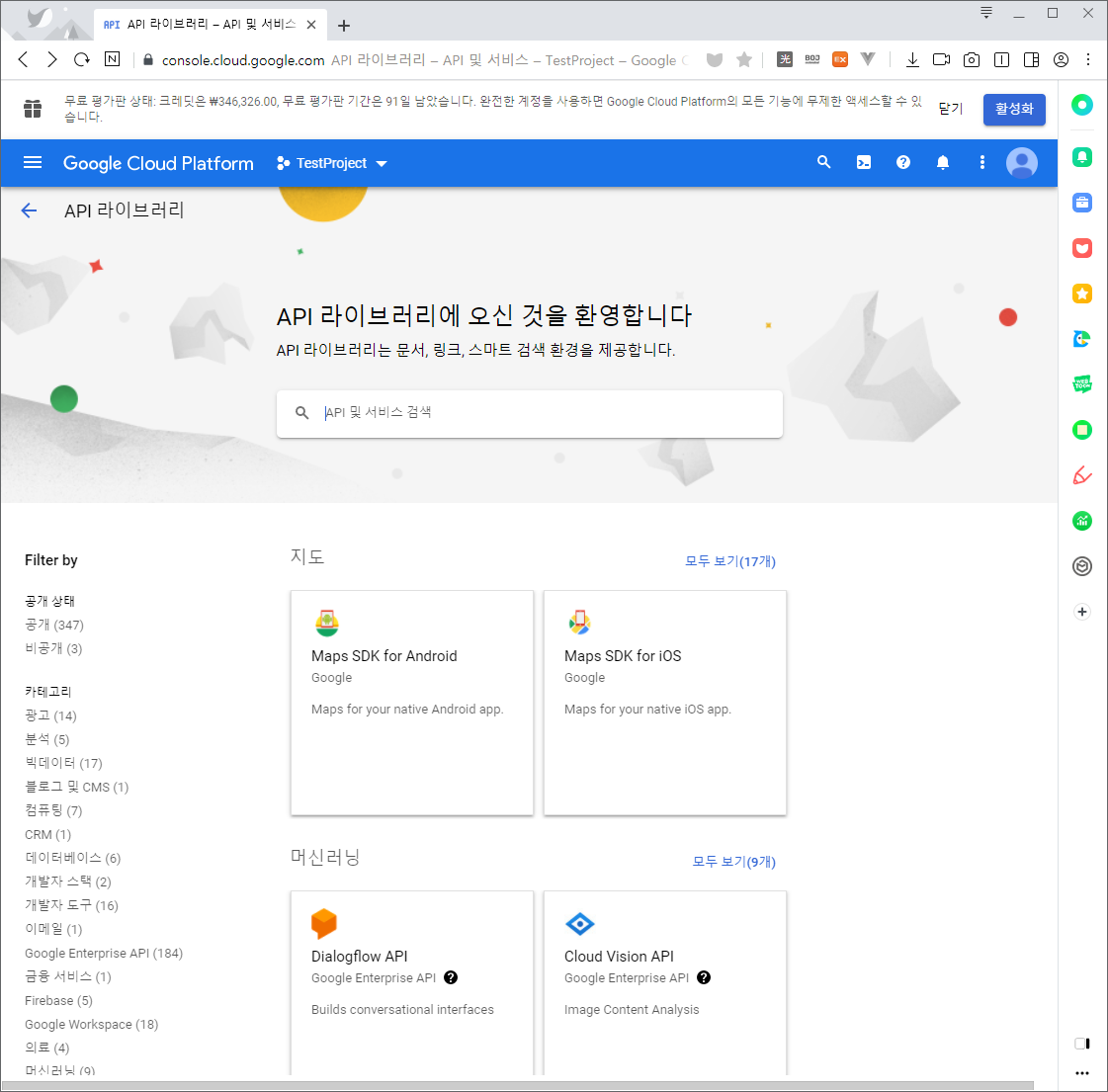The image size is (1108, 1092).
Task: Go forward using the browser forward arrow
Action: 52,59
